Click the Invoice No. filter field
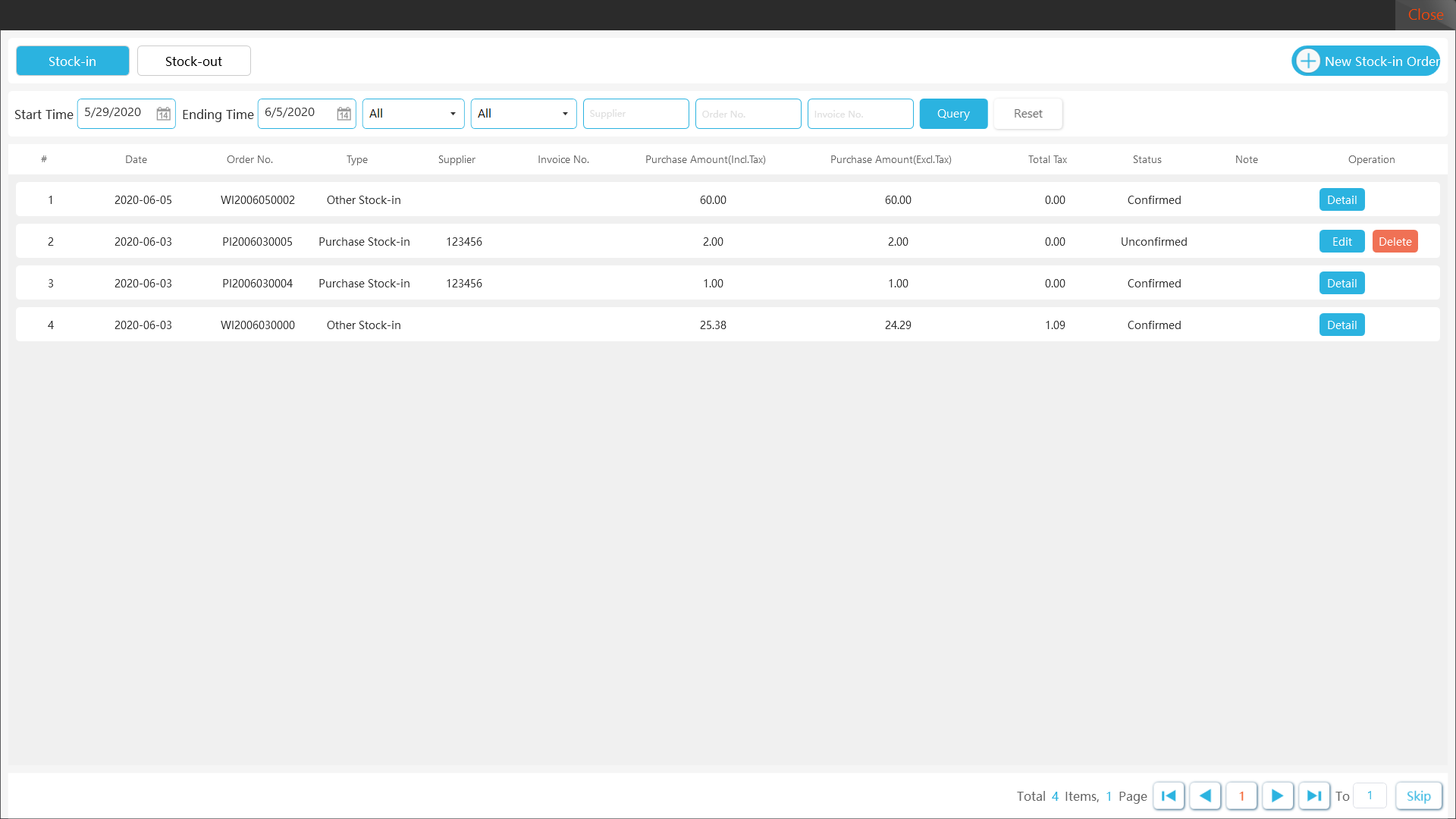Screen dimensions: 1456x819 click(x=860, y=114)
